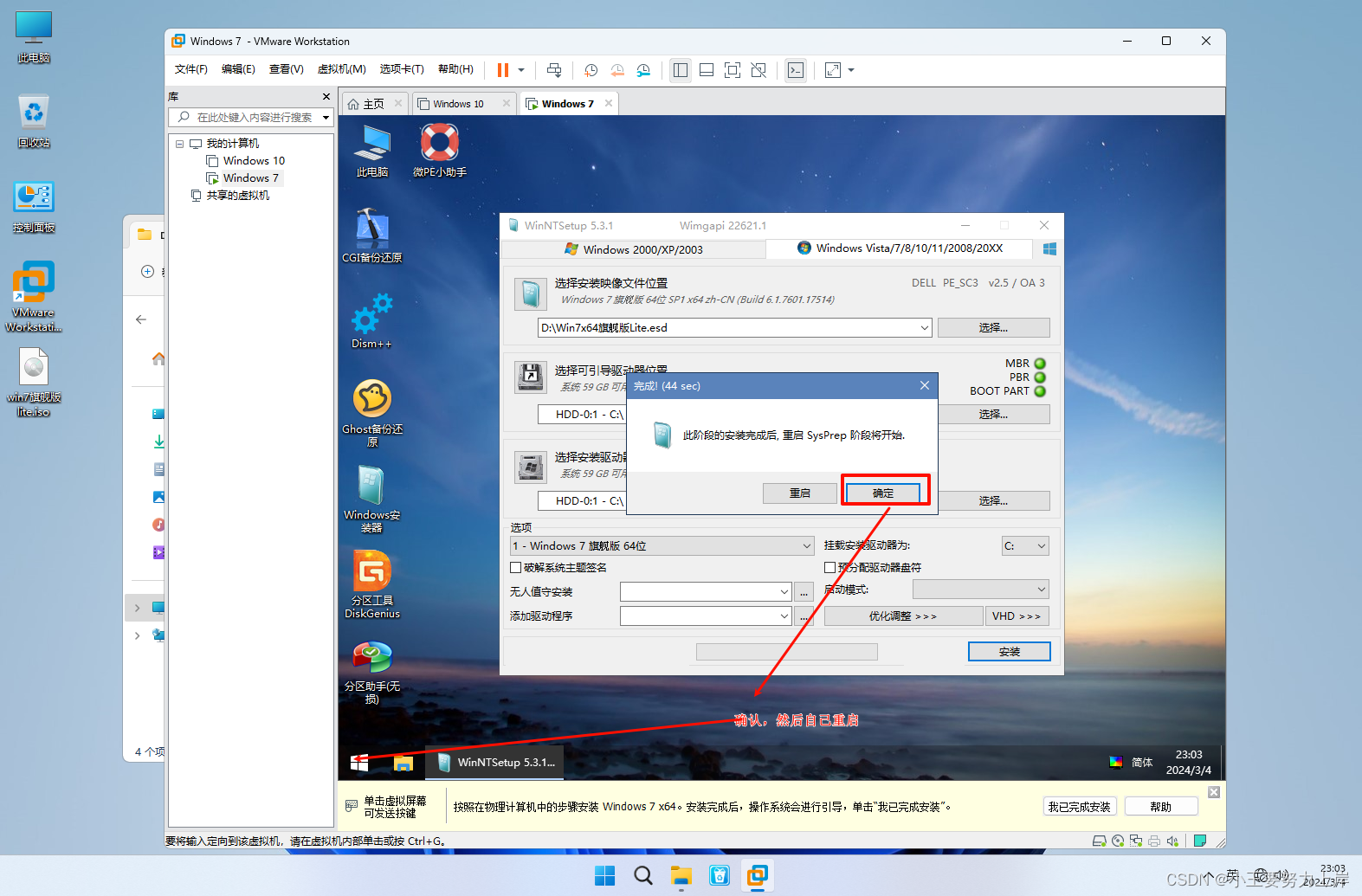Viewport: 1362px width, 896px height.
Task: Click 确定 in the completion dialog
Action: pyautogui.click(x=883, y=493)
